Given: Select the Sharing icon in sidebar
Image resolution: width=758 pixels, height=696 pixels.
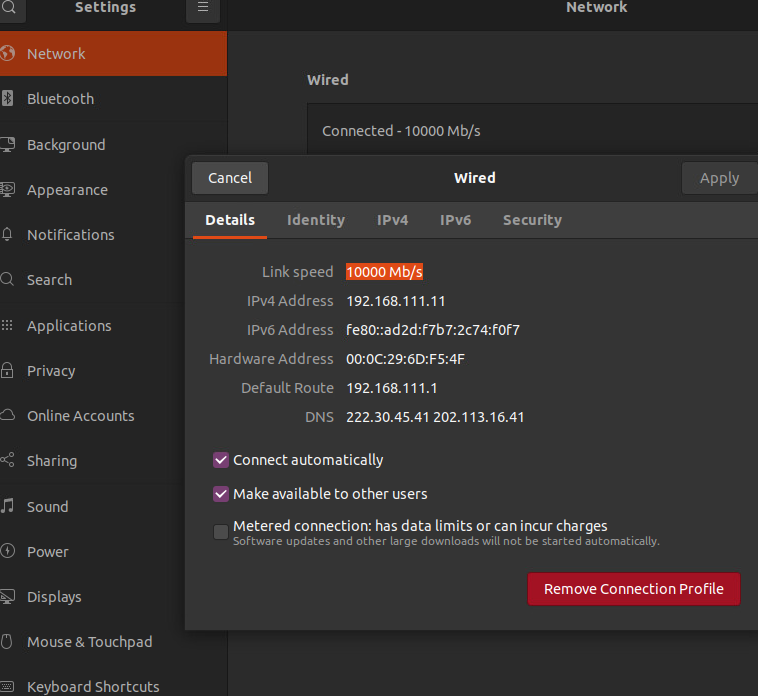Looking at the screenshot, I should click(x=8, y=461).
